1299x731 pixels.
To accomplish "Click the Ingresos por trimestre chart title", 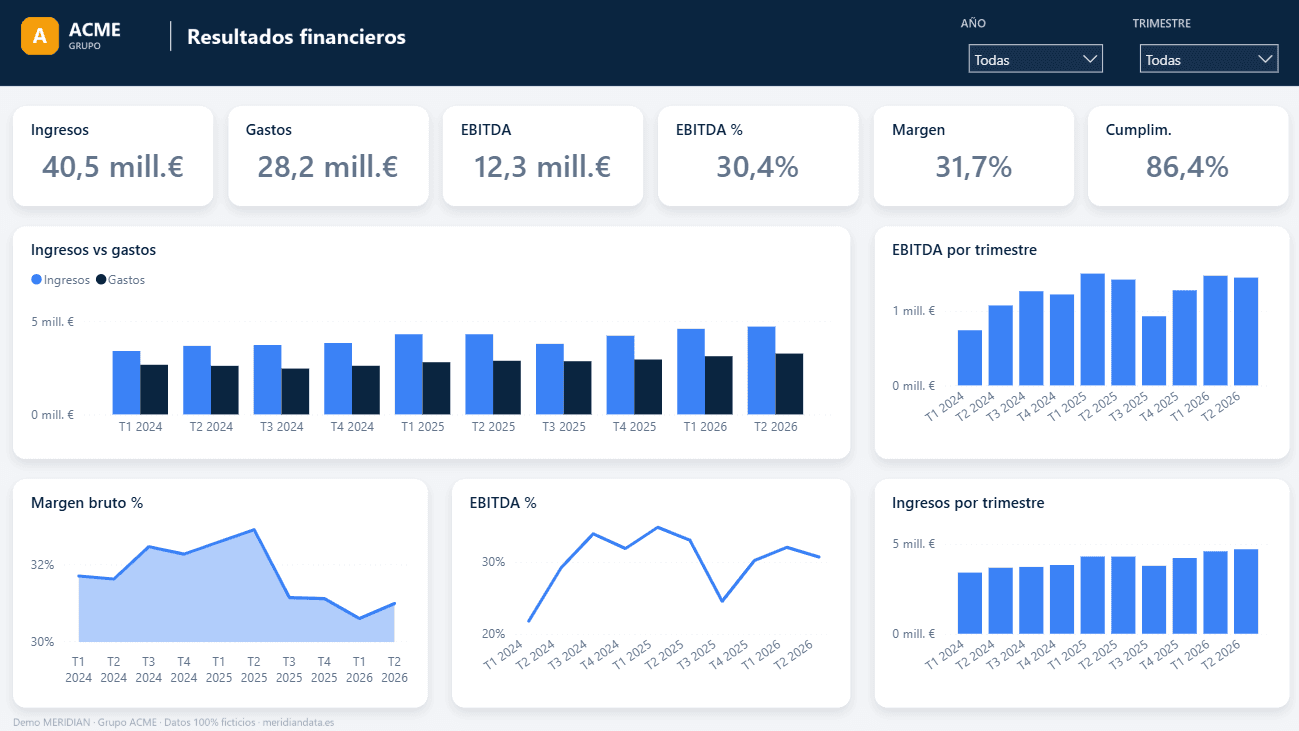I will pyautogui.click(x=968, y=503).
